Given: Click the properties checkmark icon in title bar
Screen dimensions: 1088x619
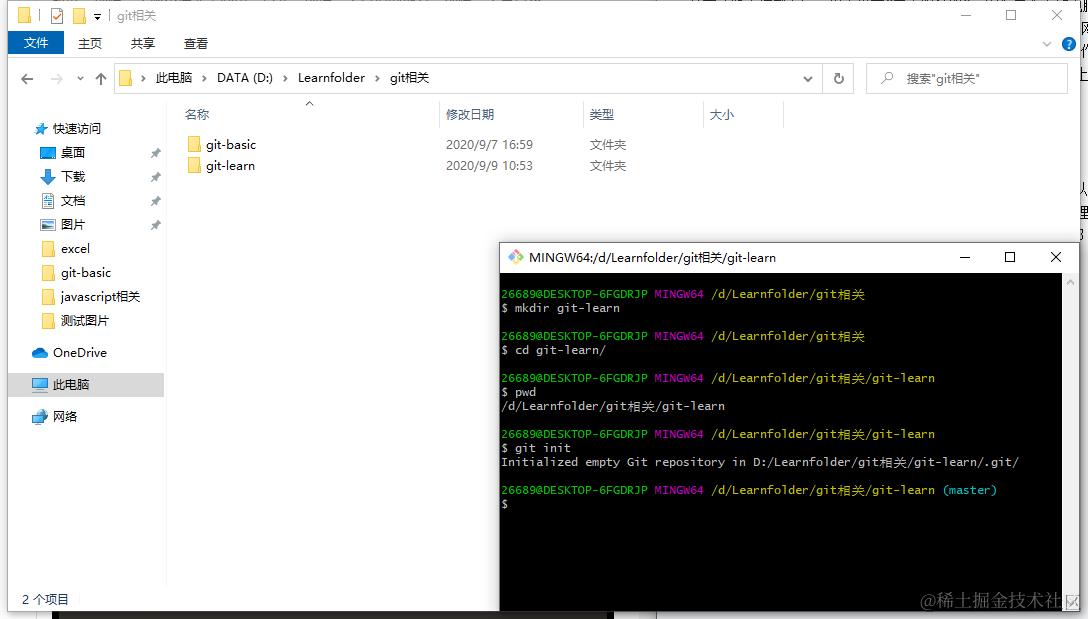Looking at the screenshot, I should click(57, 15).
